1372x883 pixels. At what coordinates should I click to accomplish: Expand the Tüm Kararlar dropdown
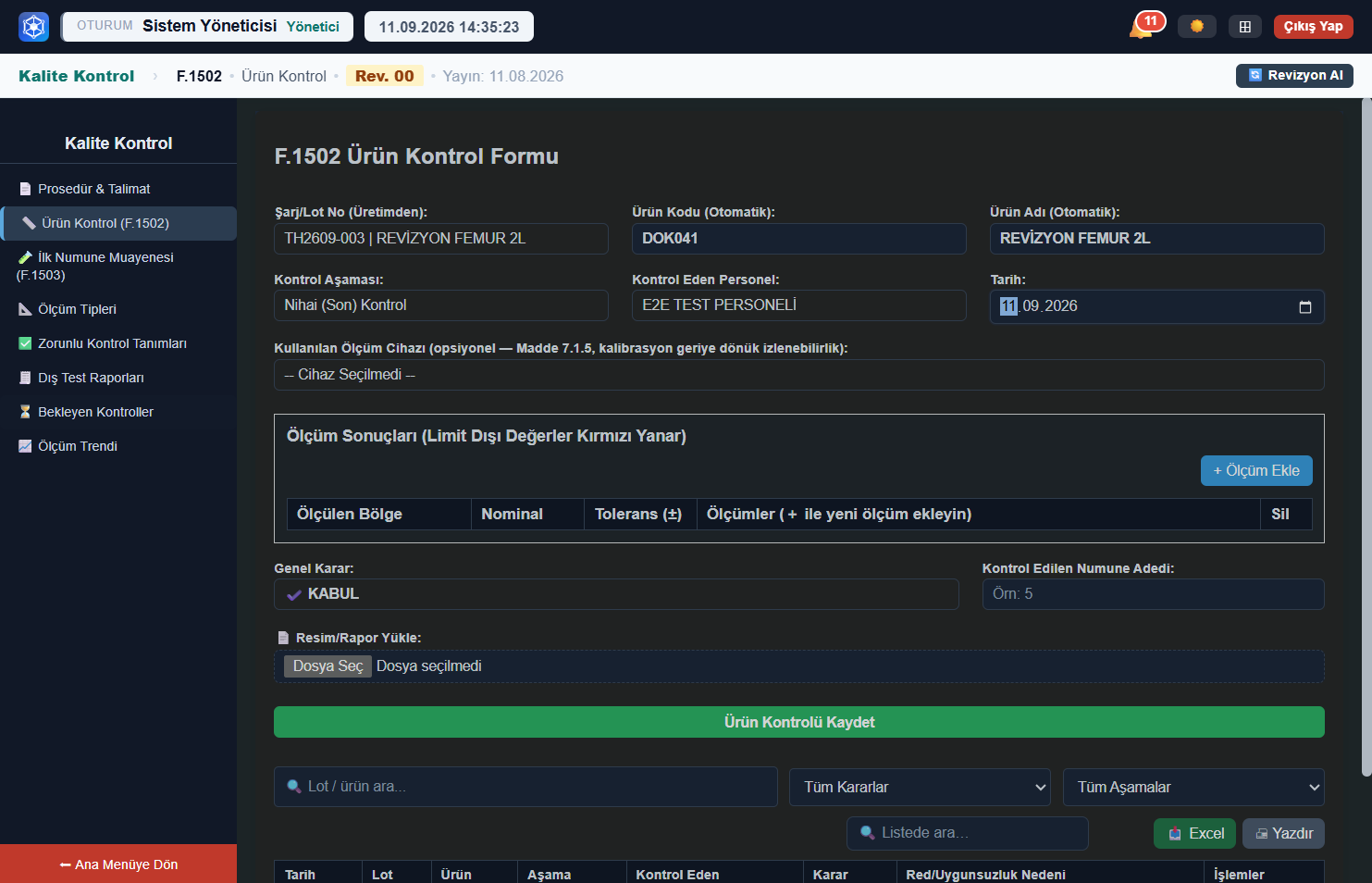(920, 787)
